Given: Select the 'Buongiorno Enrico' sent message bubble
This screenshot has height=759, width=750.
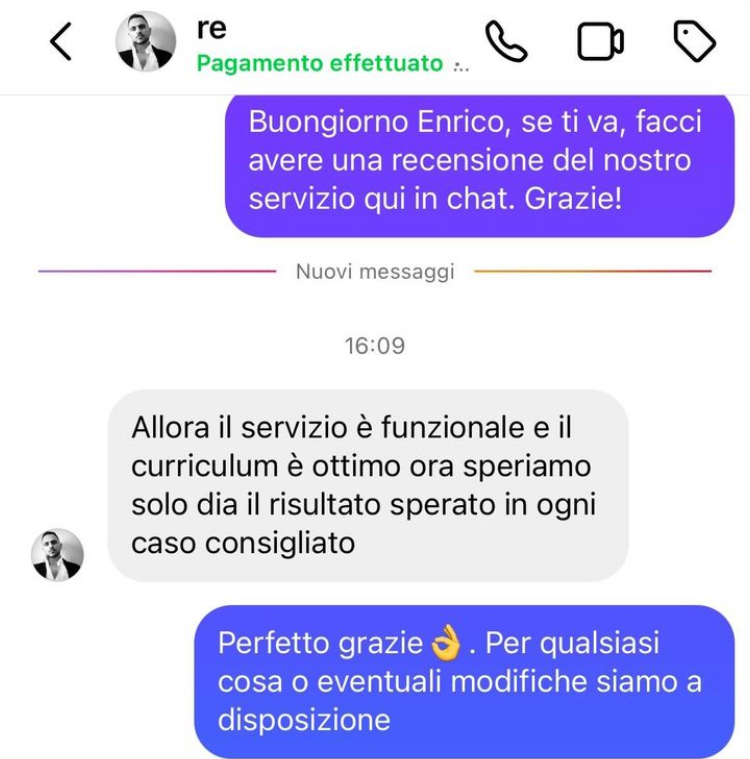Looking at the screenshot, I should pos(479,165).
